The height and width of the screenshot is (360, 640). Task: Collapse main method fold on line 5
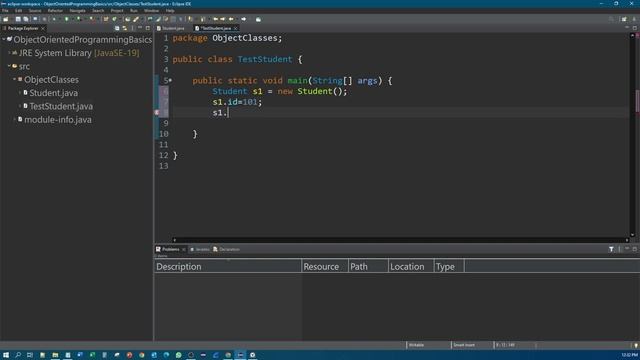170,80
